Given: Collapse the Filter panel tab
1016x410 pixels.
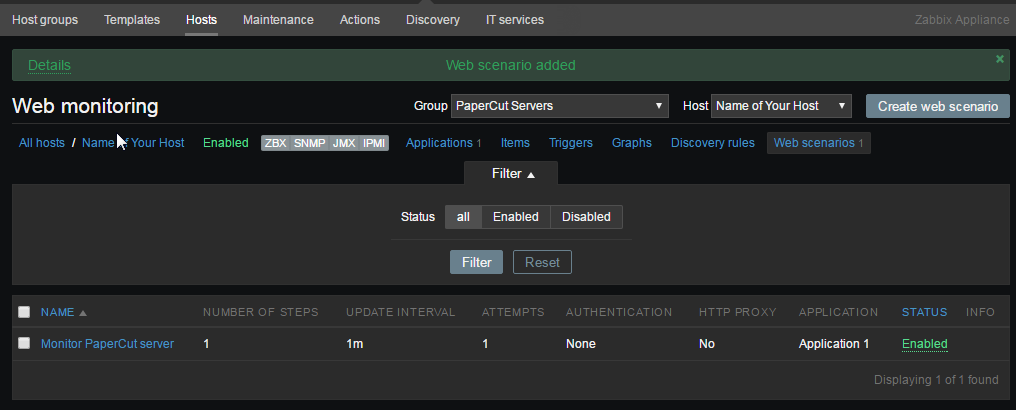Looking at the screenshot, I should point(511,174).
